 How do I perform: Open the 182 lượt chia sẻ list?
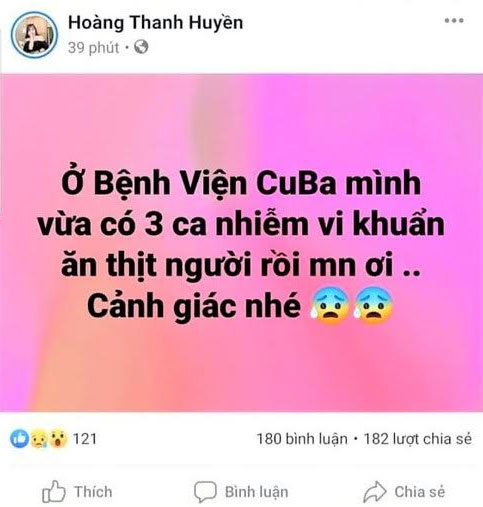click(418, 439)
